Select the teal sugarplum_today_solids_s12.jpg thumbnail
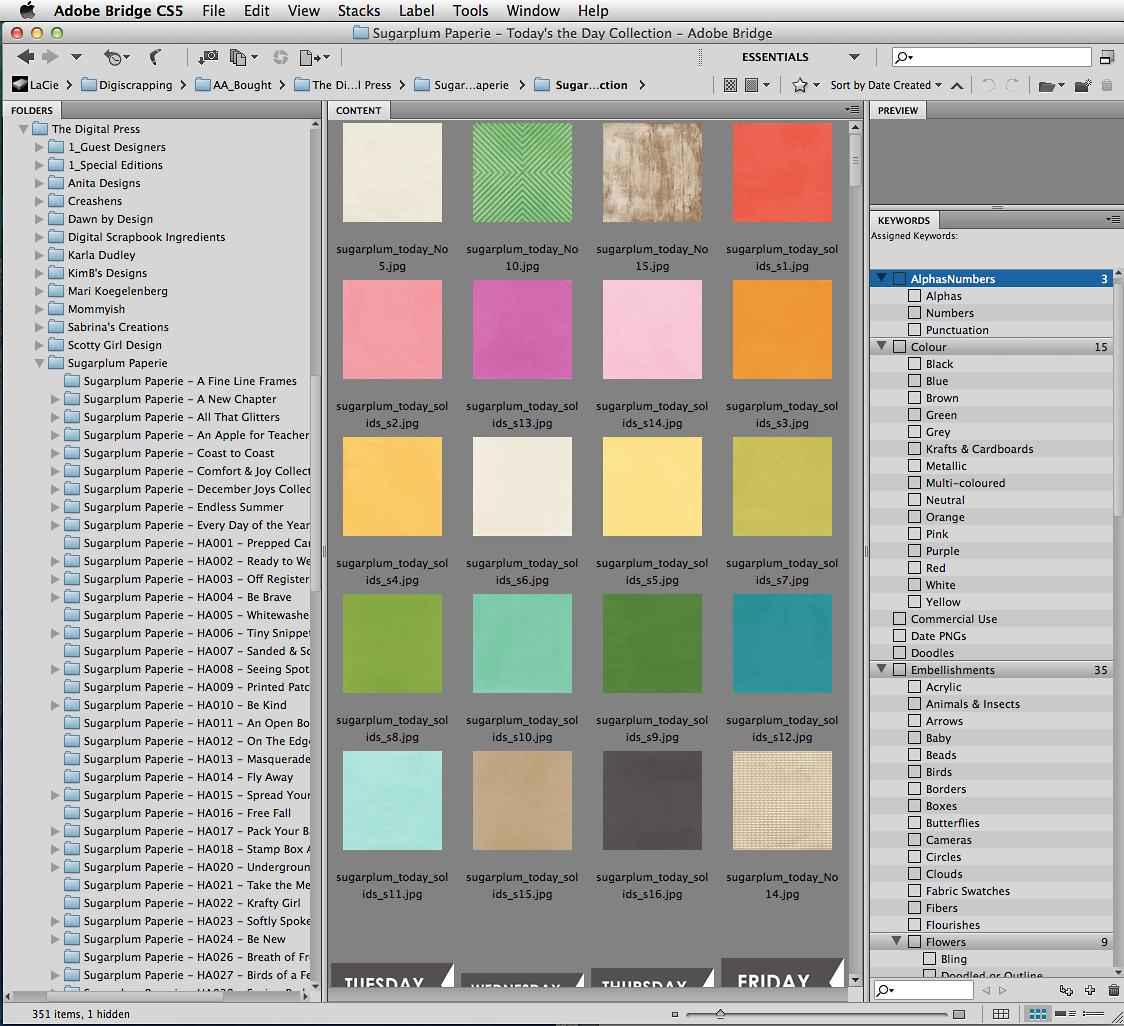 click(782, 643)
